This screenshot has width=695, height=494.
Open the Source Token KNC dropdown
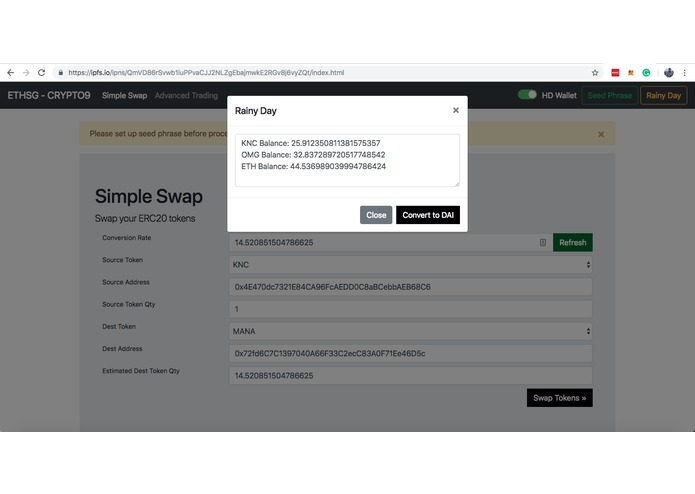pyautogui.click(x=410, y=265)
